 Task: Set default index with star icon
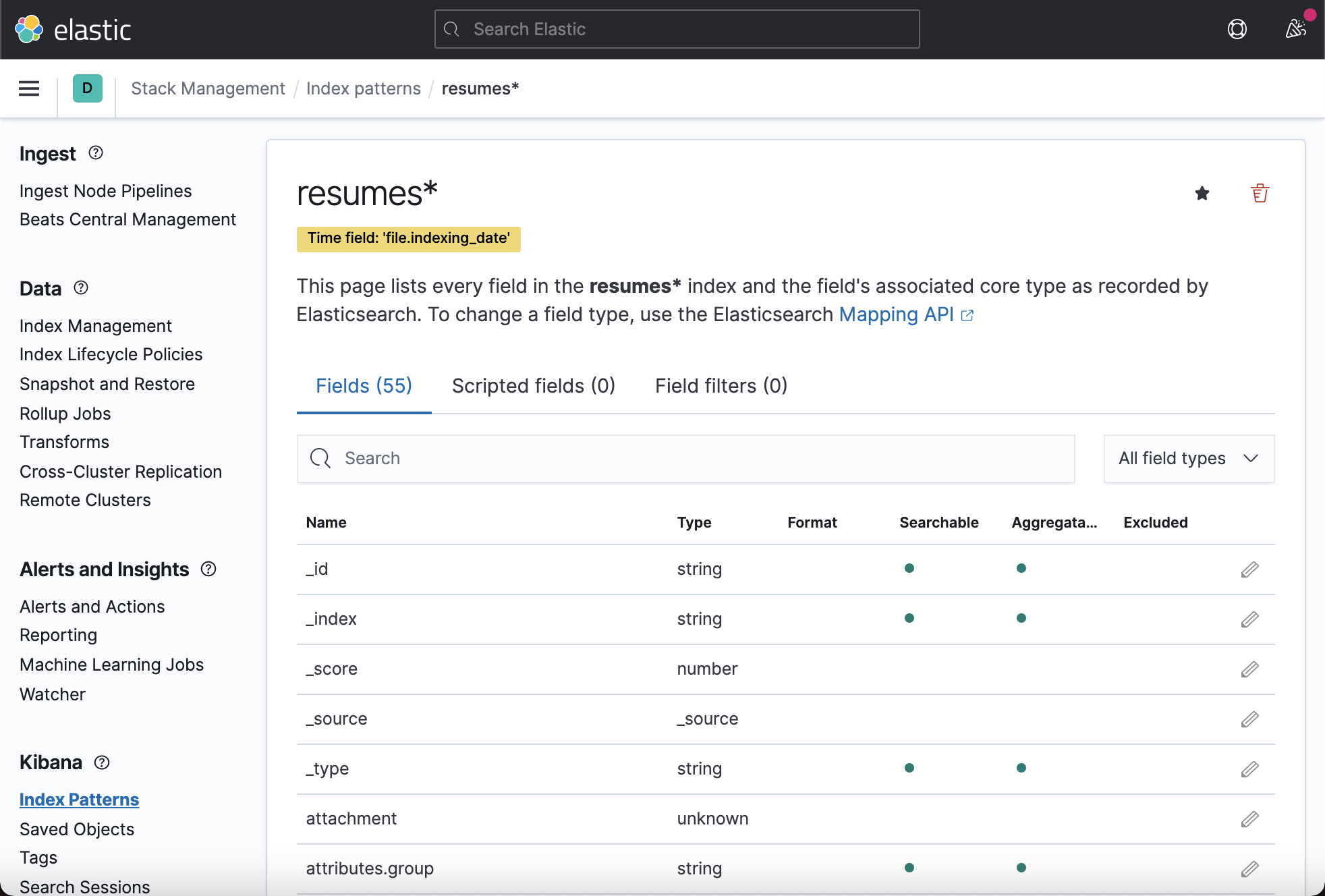coord(1202,194)
